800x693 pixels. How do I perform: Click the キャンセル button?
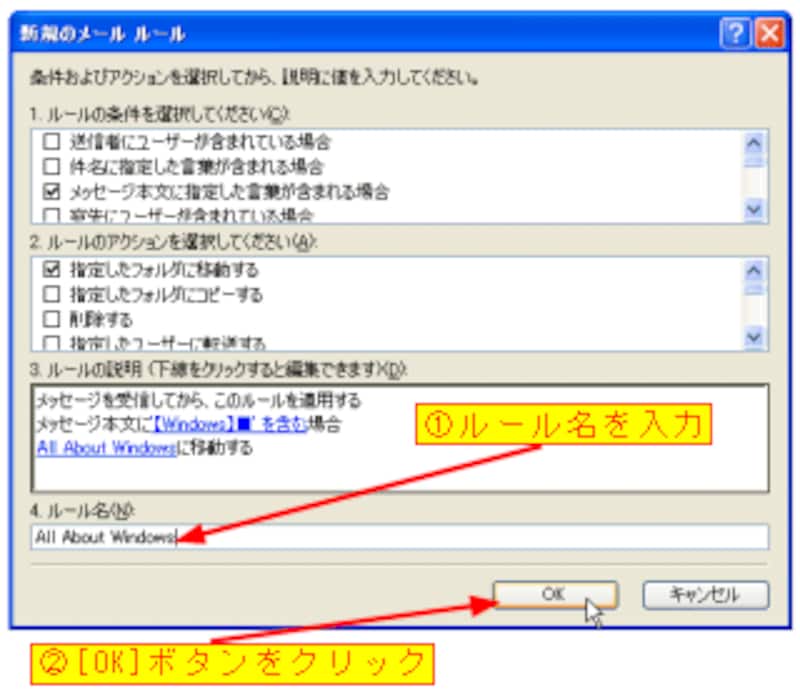tap(706, 595)
